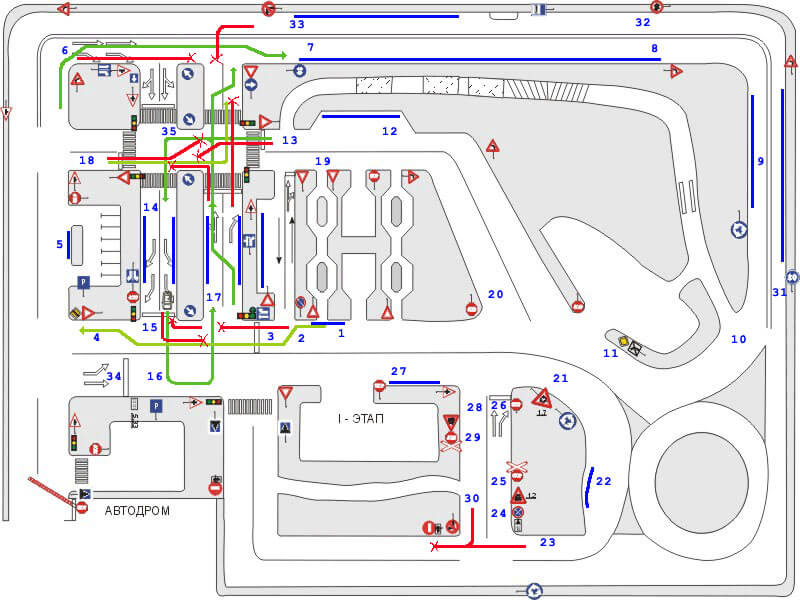Image resolution: width=800 pixels, height=600 pixels.
Task: Click the traffic light right of number 17
Action: pos(247,314)
